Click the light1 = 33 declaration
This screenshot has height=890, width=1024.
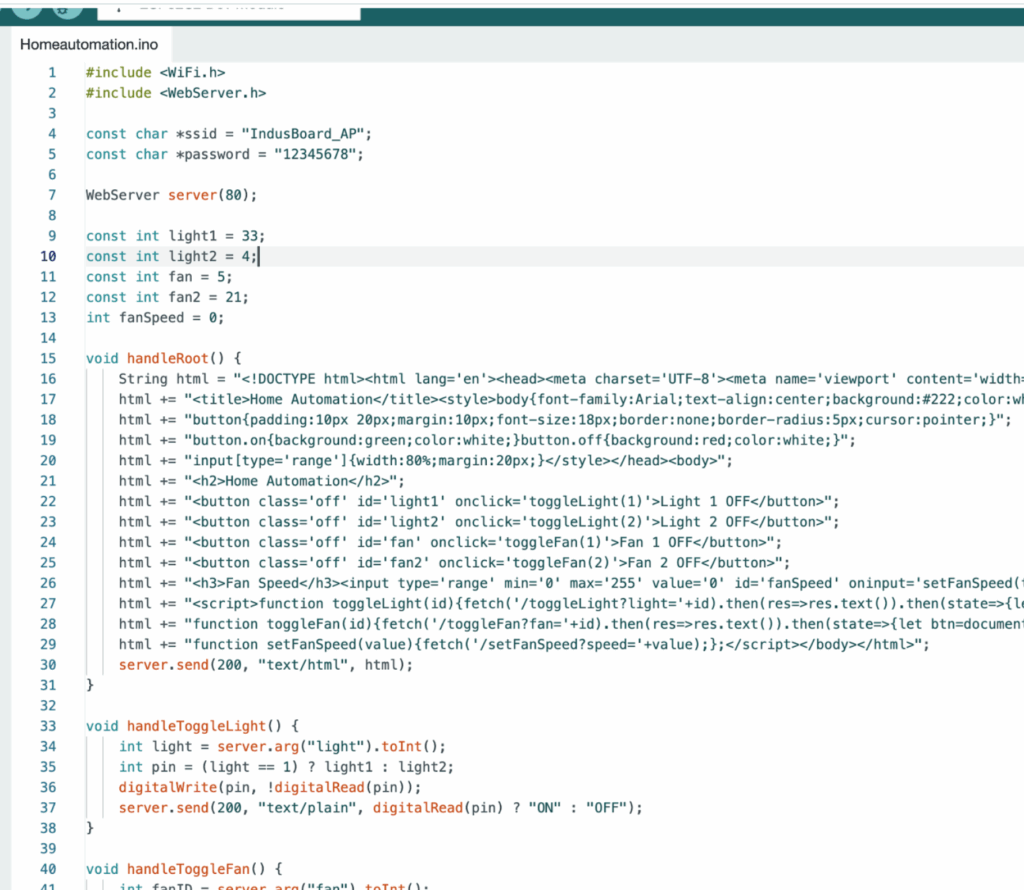[213, 236]
